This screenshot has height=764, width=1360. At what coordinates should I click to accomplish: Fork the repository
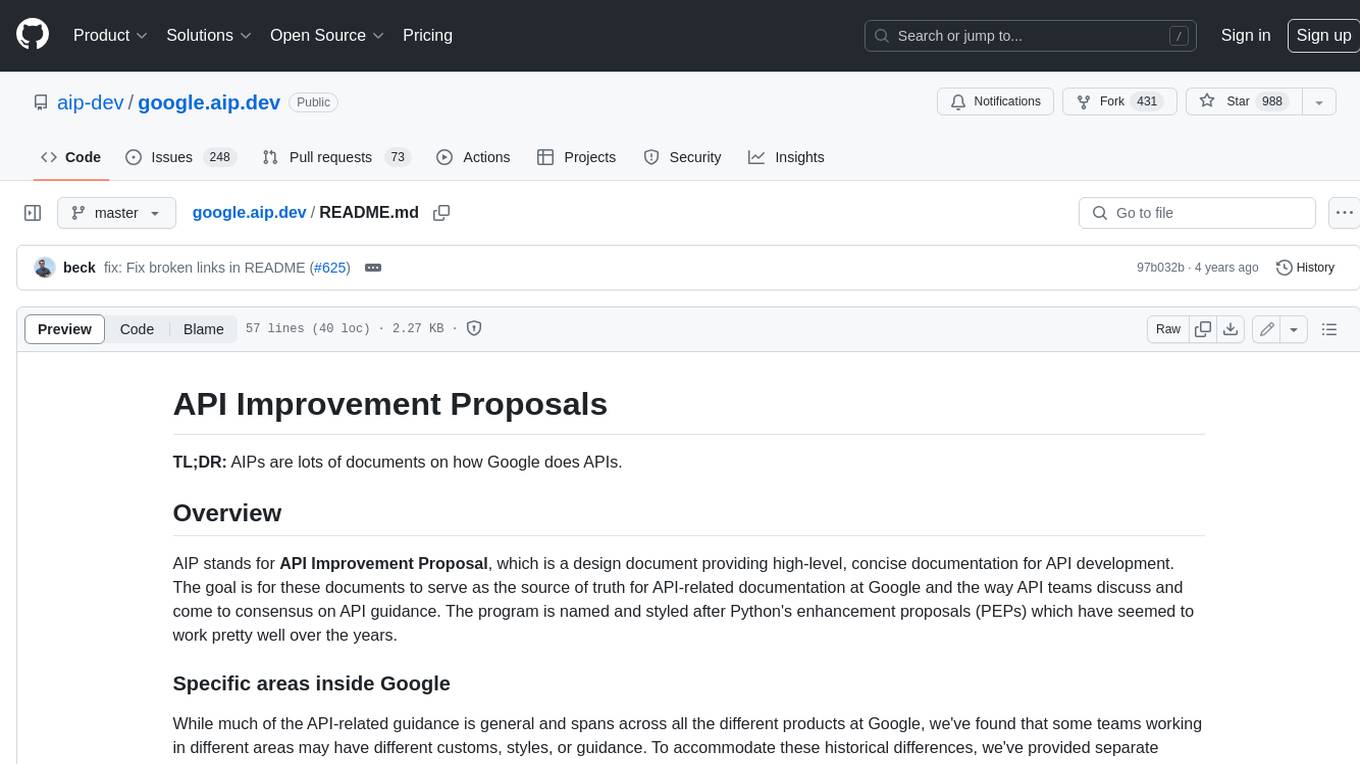(x=1119, y=102)
